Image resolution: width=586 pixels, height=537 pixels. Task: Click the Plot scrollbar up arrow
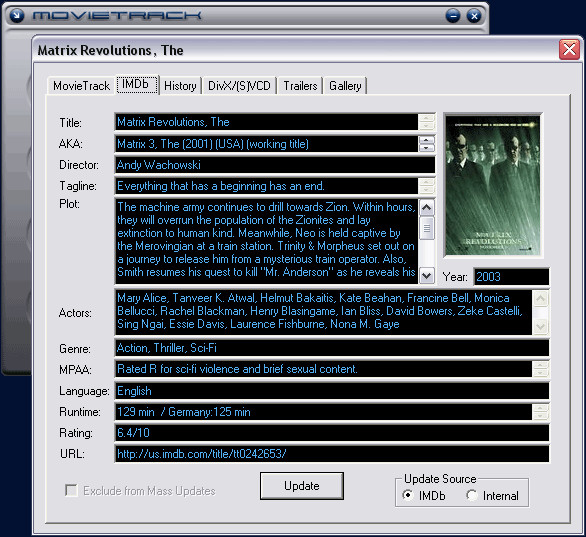[427, 207]
